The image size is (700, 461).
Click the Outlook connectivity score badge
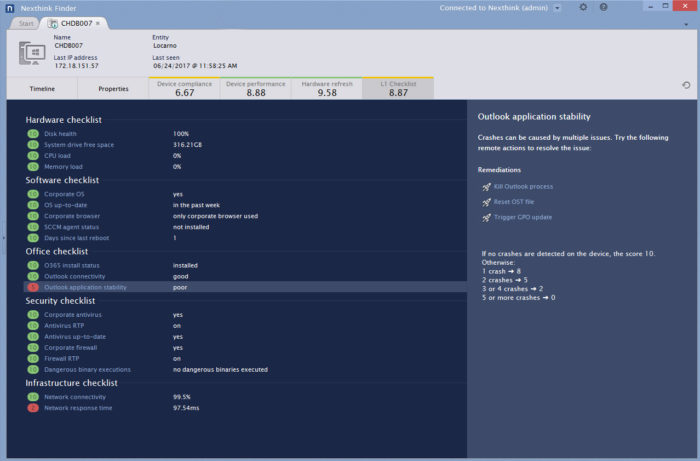(33, 276)
